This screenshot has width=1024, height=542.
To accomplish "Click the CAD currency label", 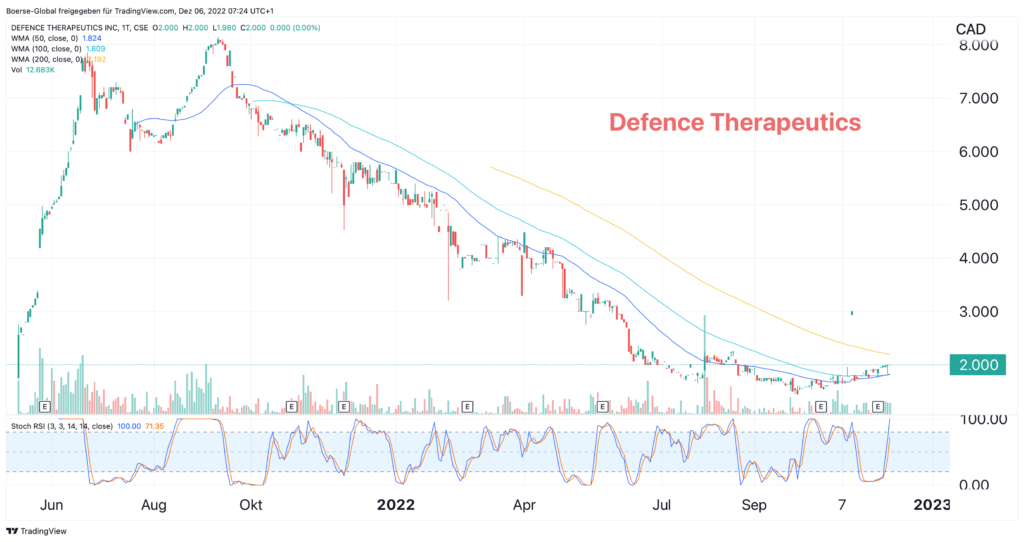I will tap(970, 29).
